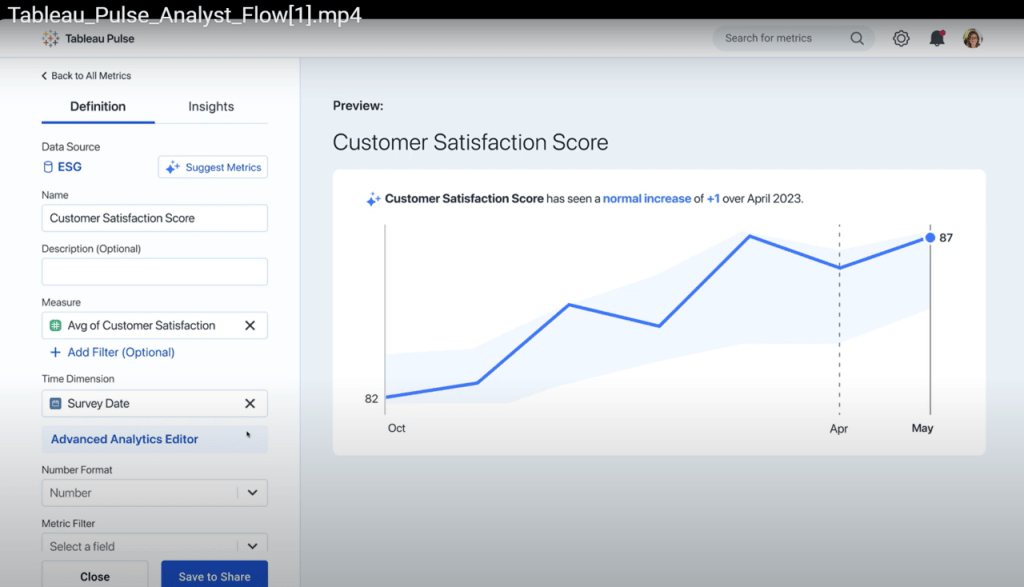Switch to the Insights tab
The height and width of the screenshot is (587, 1024).
pos(211,107)
